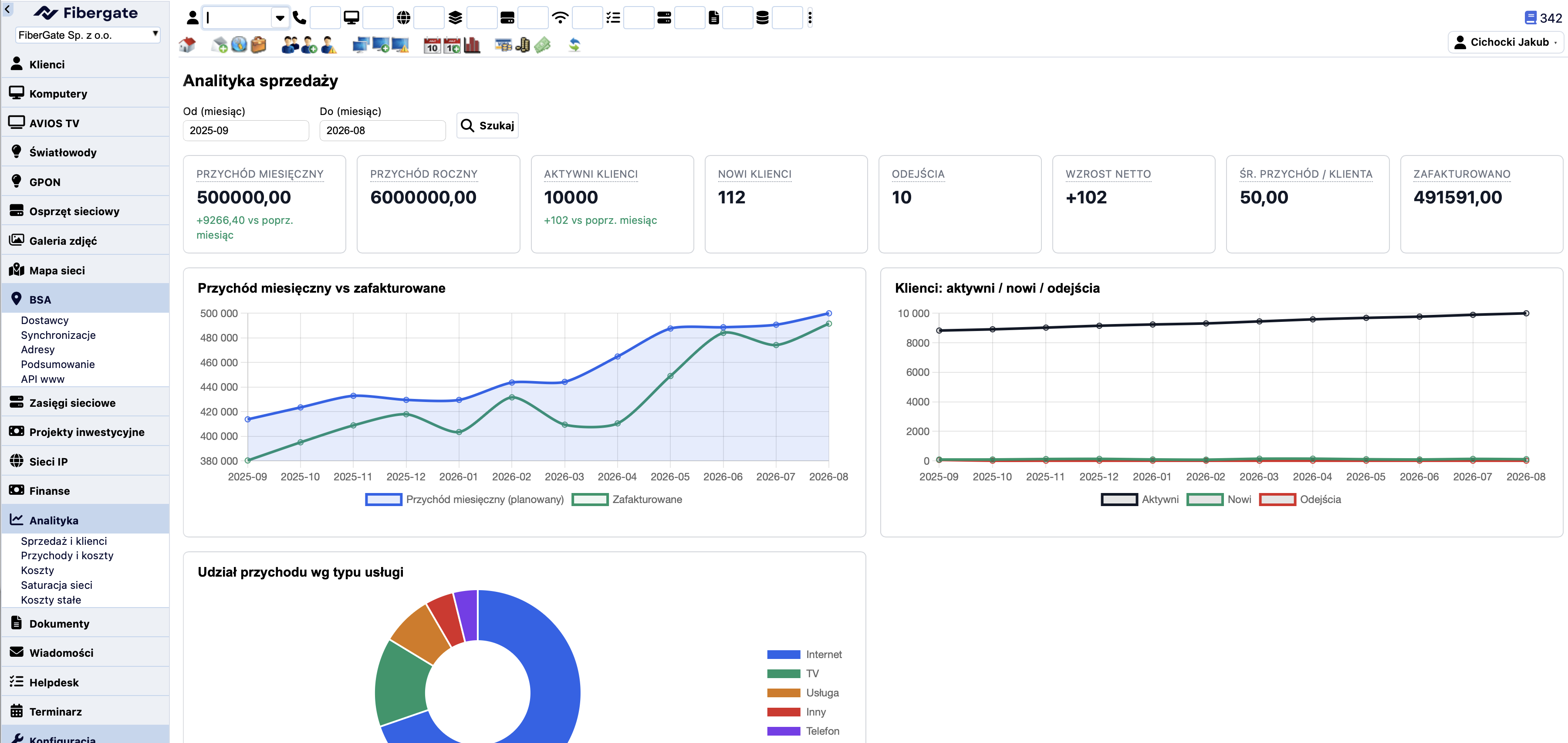Click the monitor with warning icon

pos(400,45)
